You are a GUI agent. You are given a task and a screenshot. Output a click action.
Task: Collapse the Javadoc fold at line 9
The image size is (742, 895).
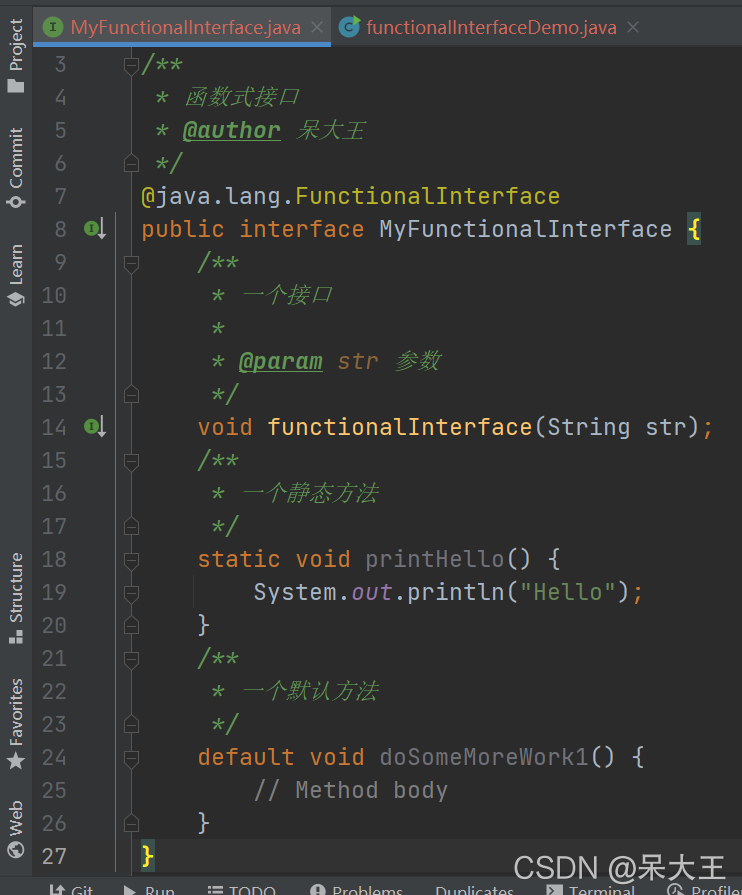pyautogui.click(x=131, y=263)
